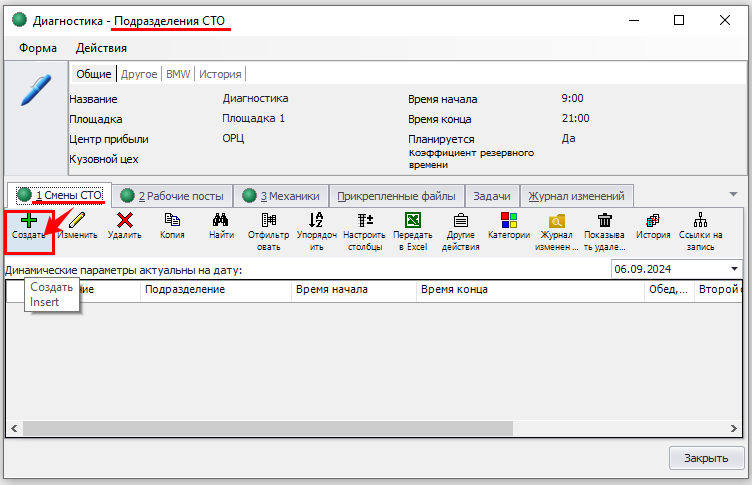Click the pencil Изменить icon
752x485 pixels.
76,221
